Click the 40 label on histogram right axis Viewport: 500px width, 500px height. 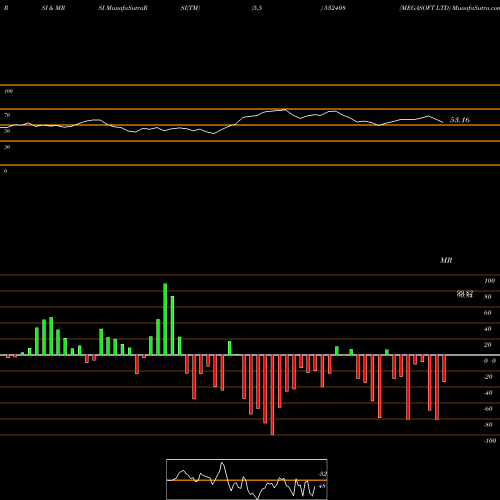(488, 329)
